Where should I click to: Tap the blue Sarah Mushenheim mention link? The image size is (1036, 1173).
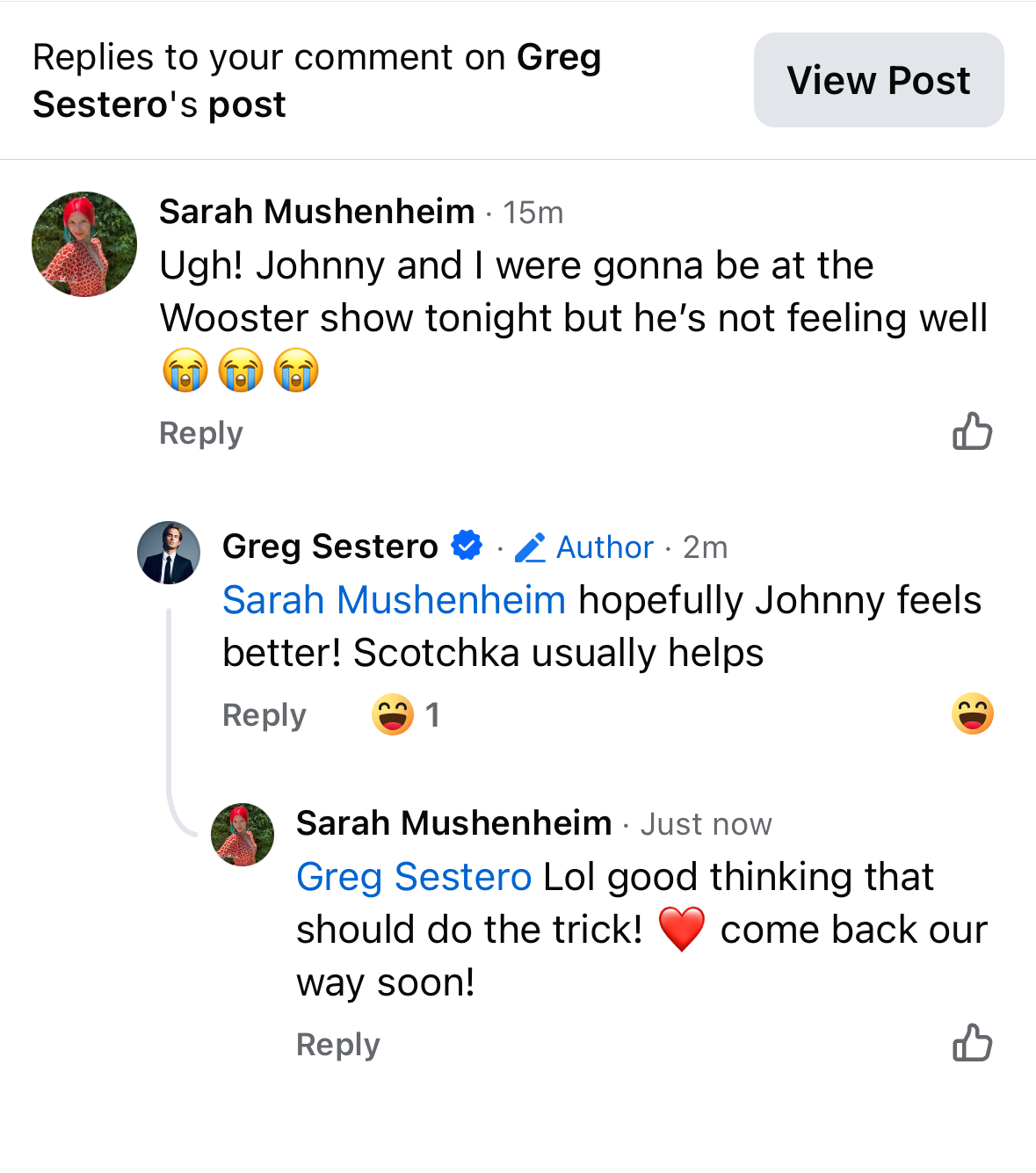[x=394, y=600]
